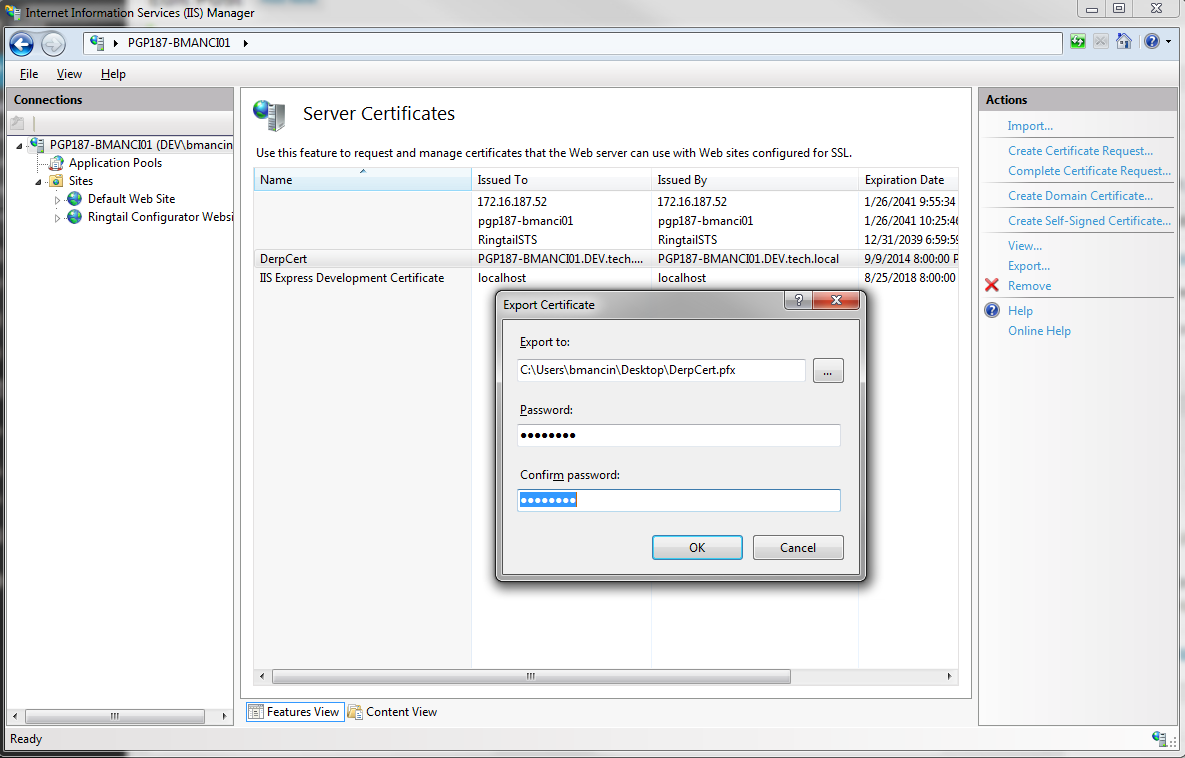1185x758 pixels.
Task: Click the Connections panel horizontal scrollbar thumb
Action: click(x=115, y=716)
